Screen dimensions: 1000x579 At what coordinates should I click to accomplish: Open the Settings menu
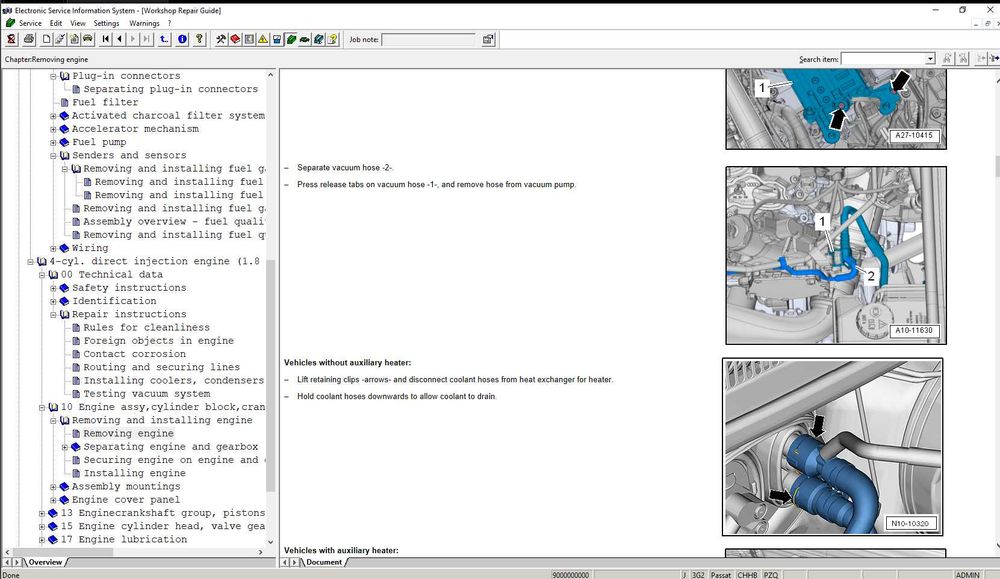pos(107,23)
